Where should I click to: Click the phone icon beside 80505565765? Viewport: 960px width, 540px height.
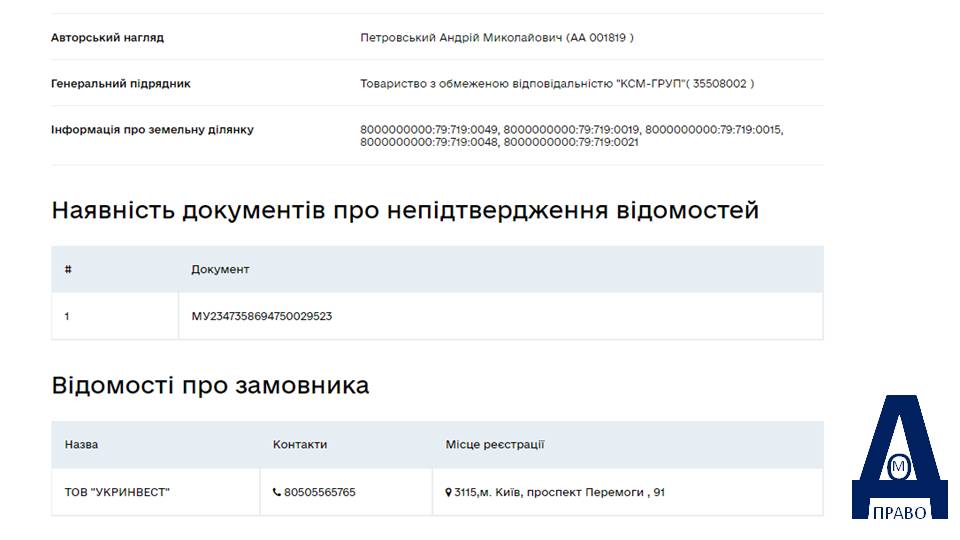click(277, 492)
